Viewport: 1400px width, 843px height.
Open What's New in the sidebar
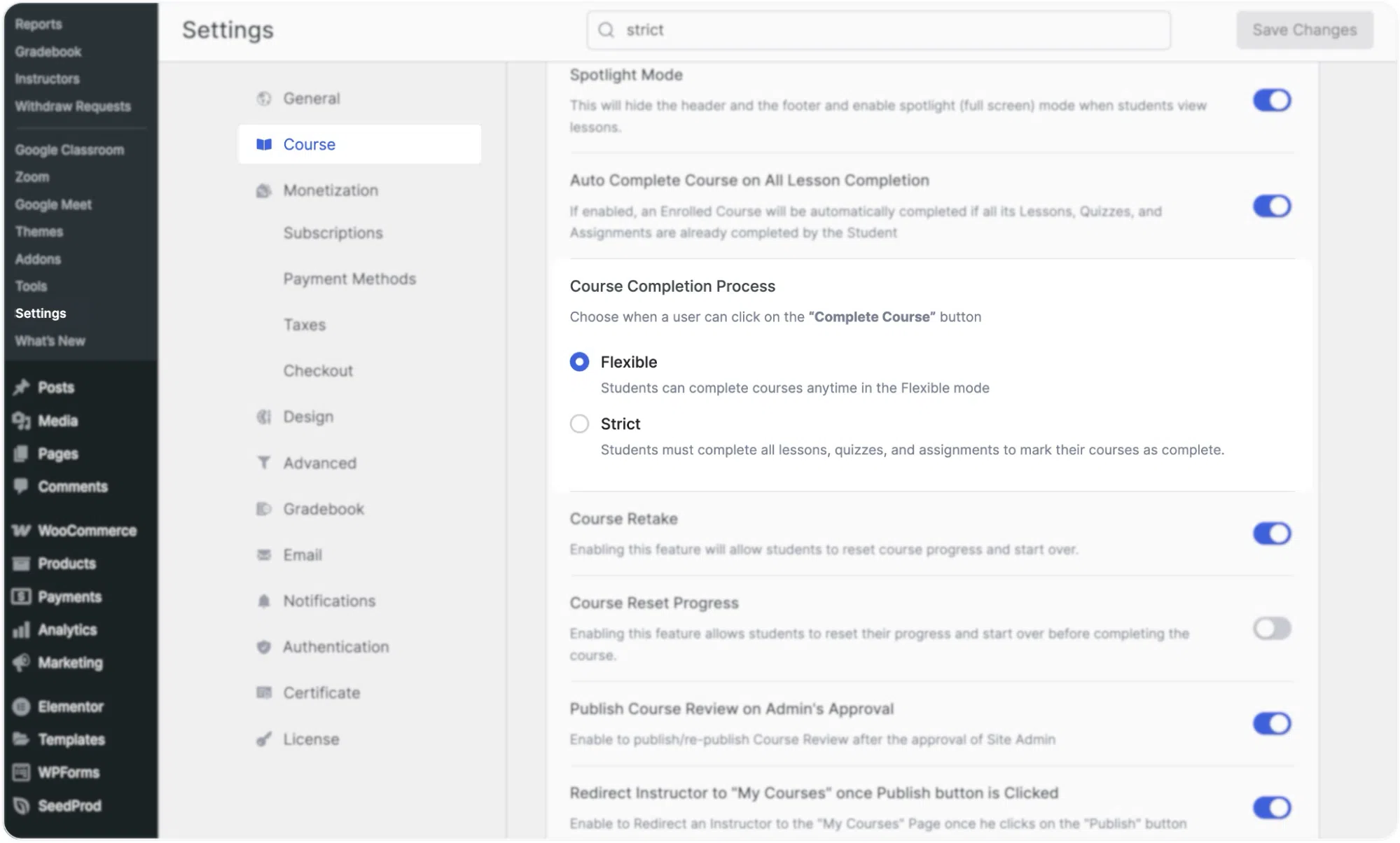tap(50, 341)
